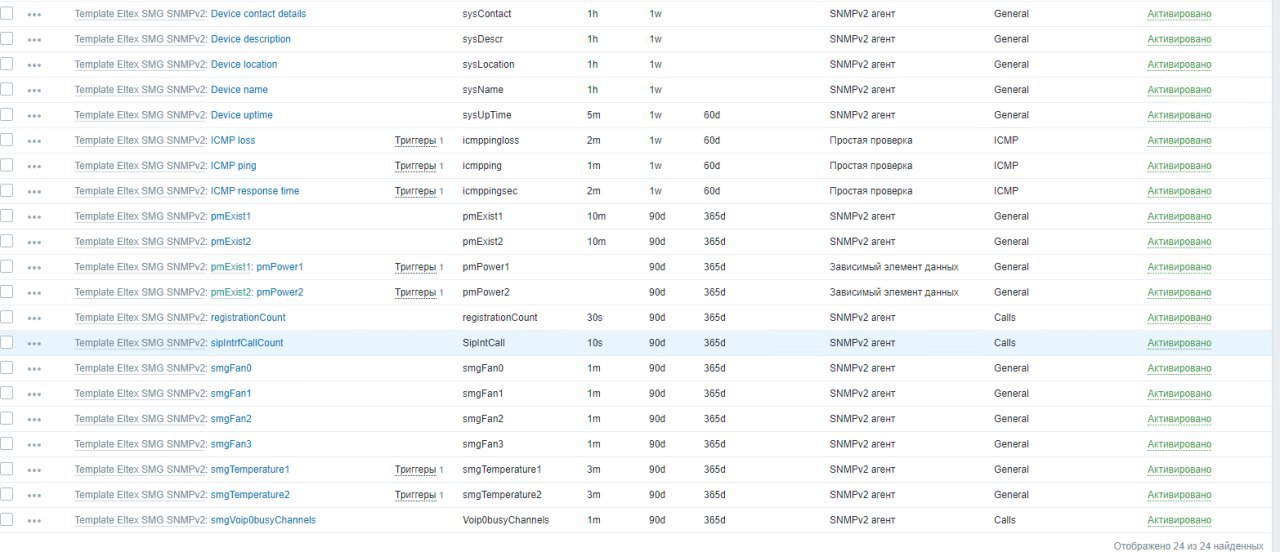Viewport: 1280px width, 552px height.
Task: Open the three-dot menu for smgFan3
Action: click(x=34, y=445)
